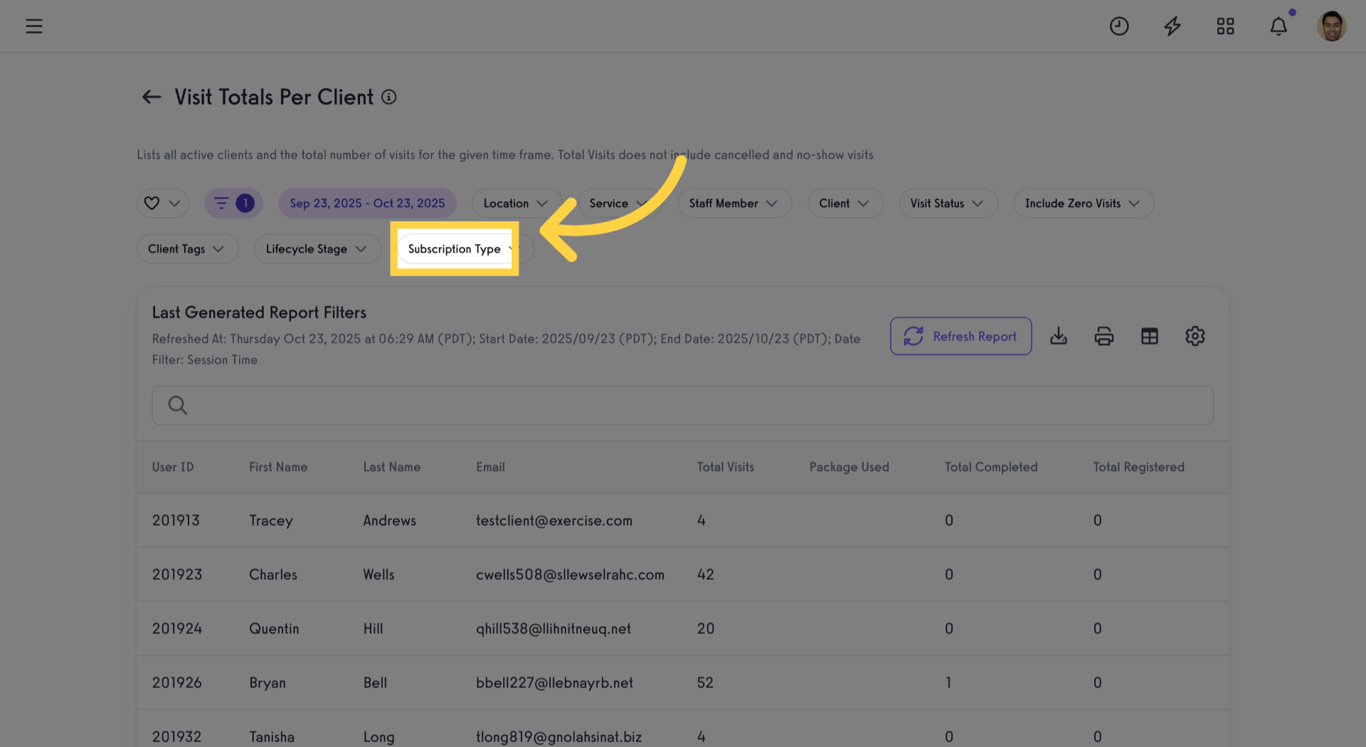Open the Subscription Type filter
Screen dimensions: 1366x747
tap(455, 248)
